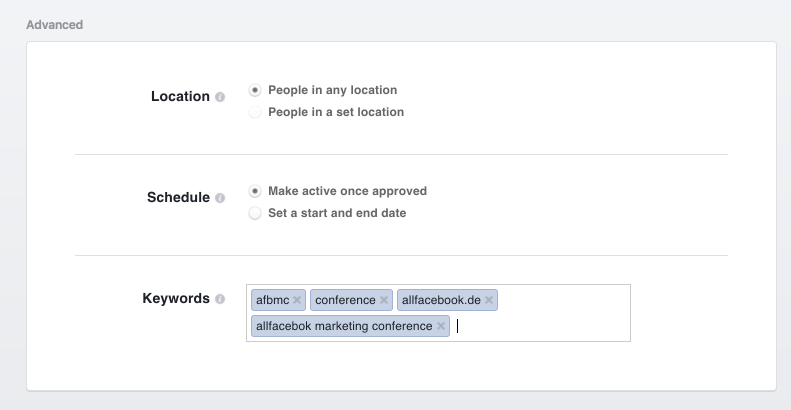
Task: Click the Location info icon
Action: point(220,97)
